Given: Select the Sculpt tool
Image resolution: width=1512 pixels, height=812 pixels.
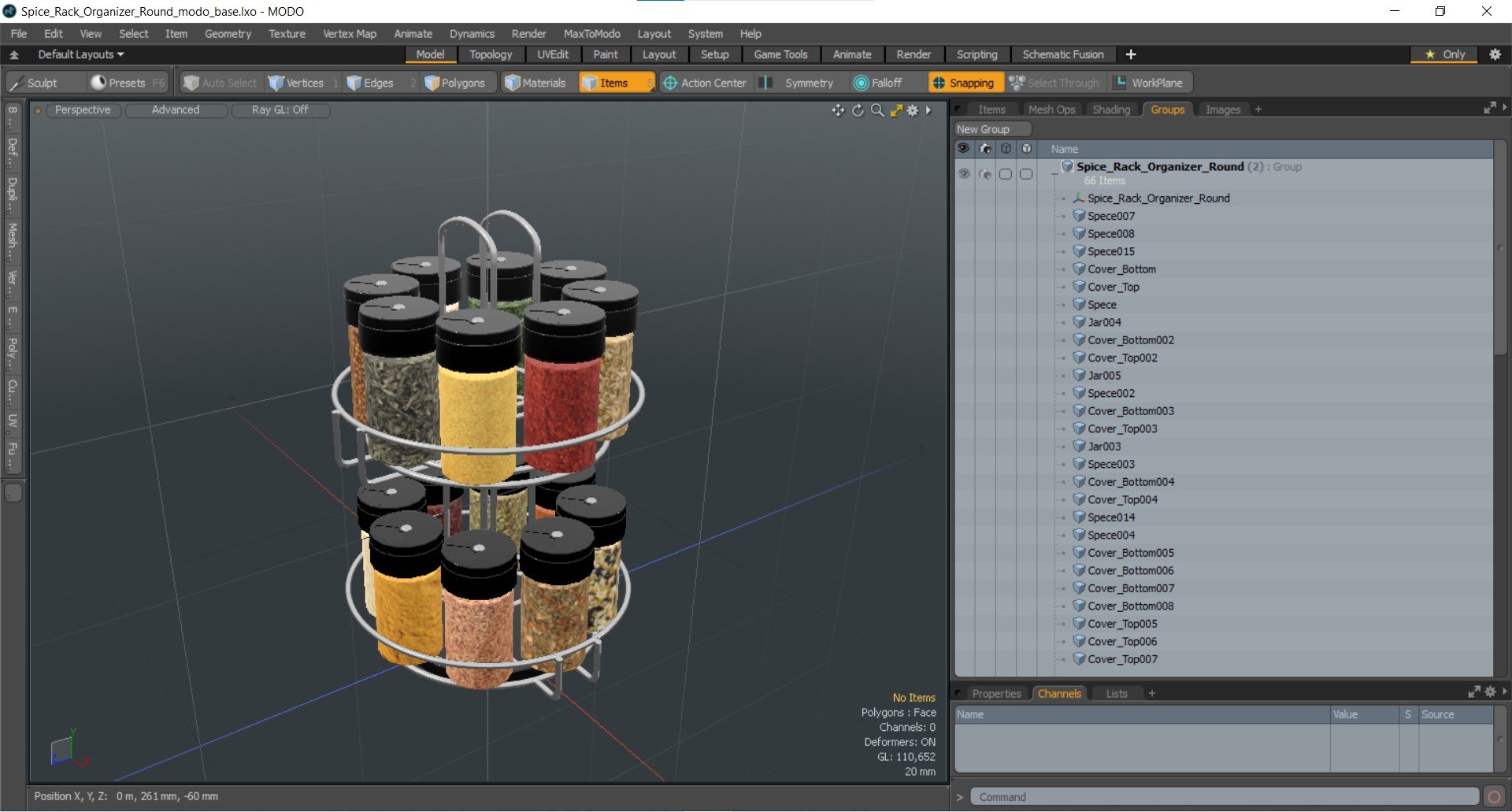Looking at the screenshot, I should pos(43,83).
